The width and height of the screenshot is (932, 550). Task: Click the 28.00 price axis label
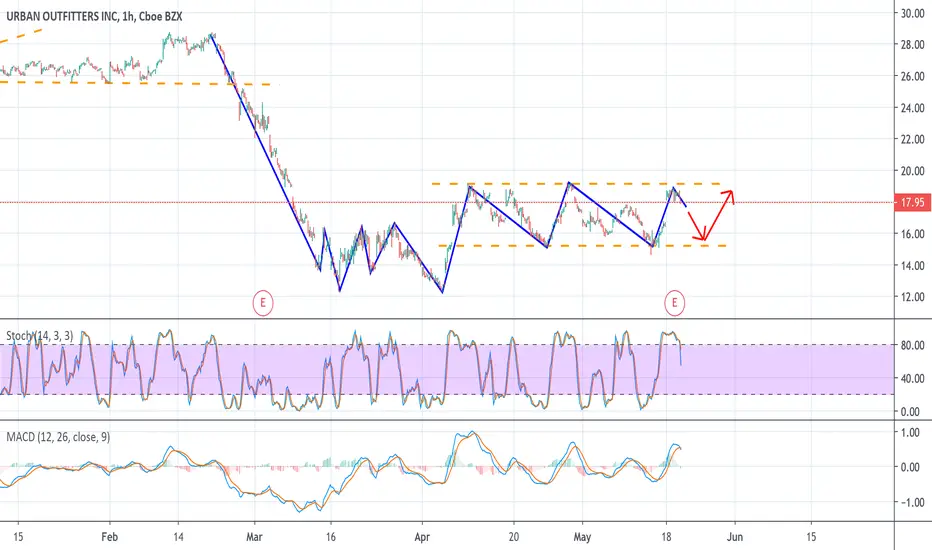pos(912,45)
